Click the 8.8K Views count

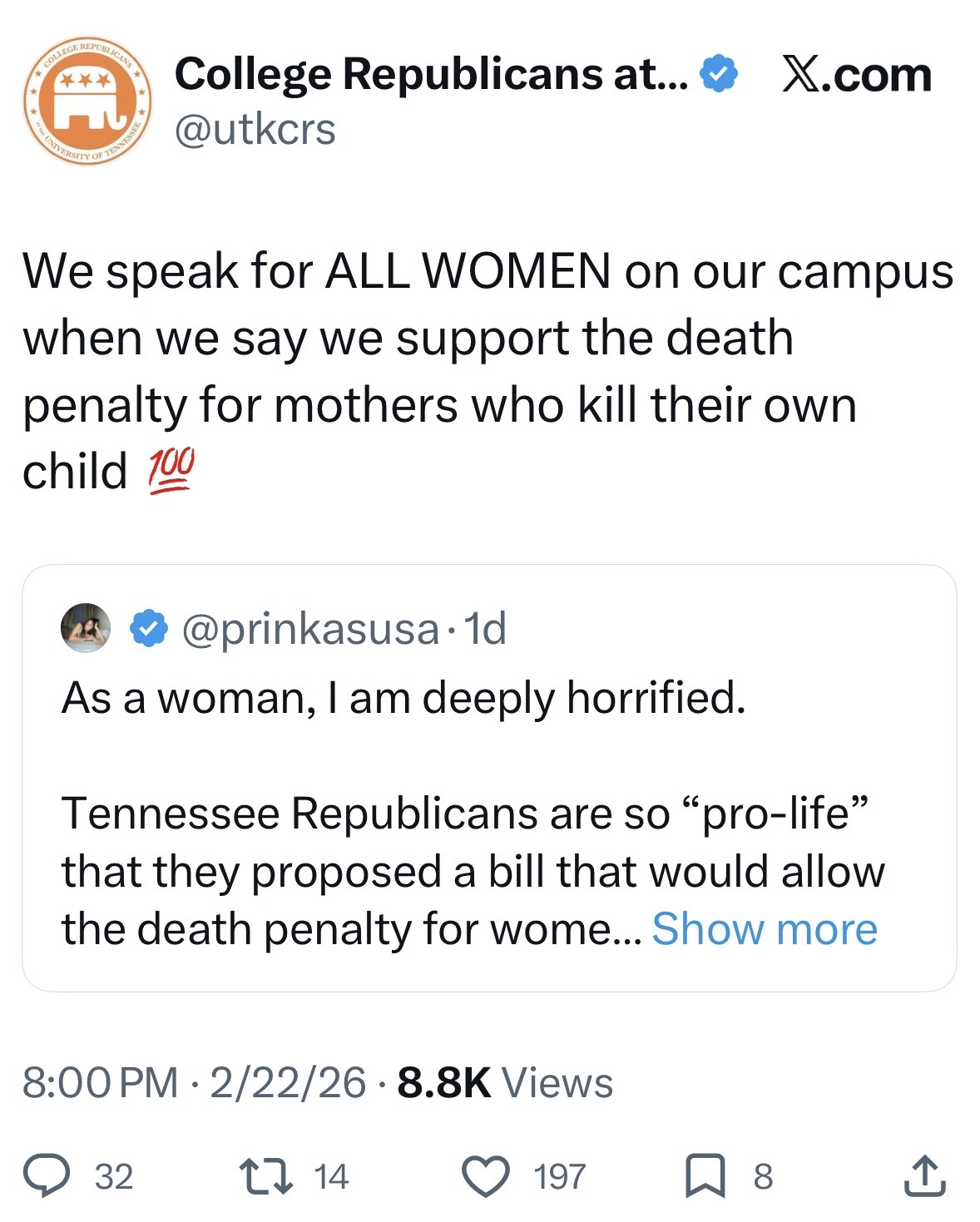[x=505, y=1082]
